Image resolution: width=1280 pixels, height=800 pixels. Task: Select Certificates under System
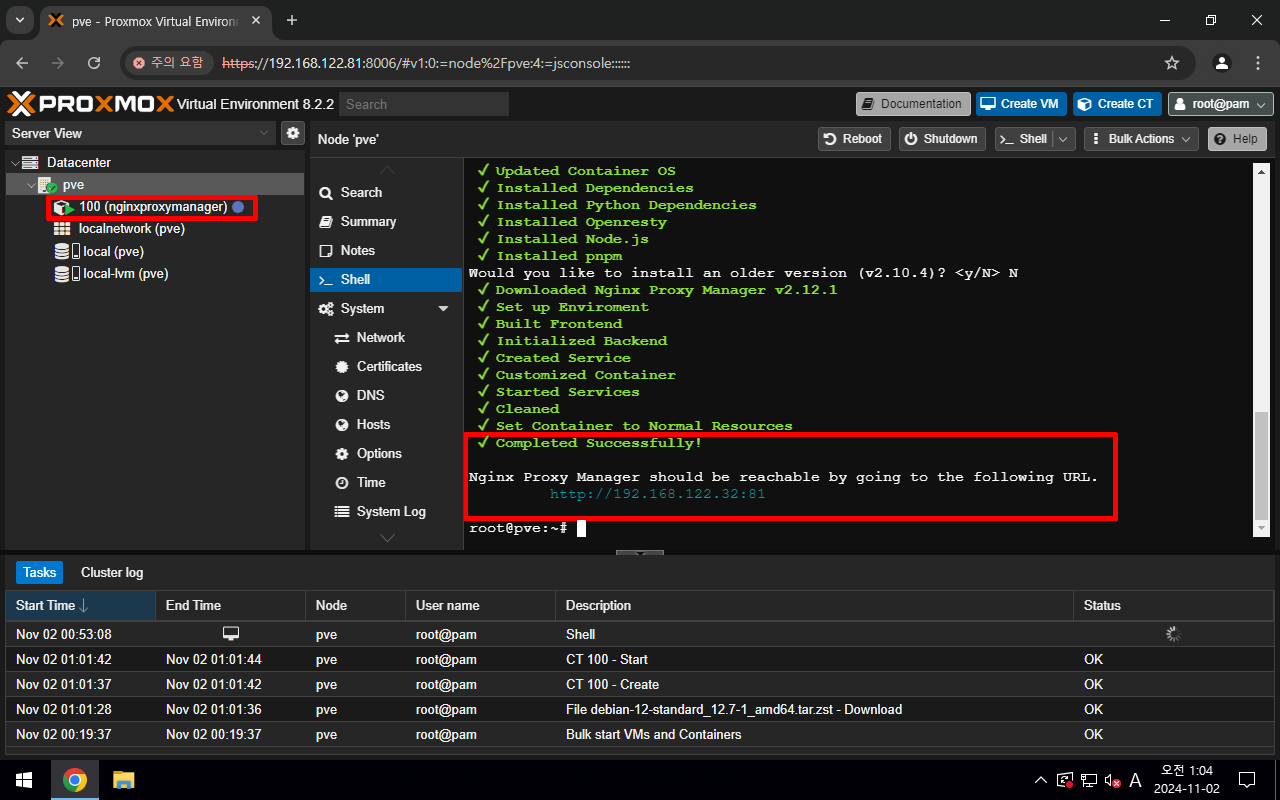pos(389,367)
